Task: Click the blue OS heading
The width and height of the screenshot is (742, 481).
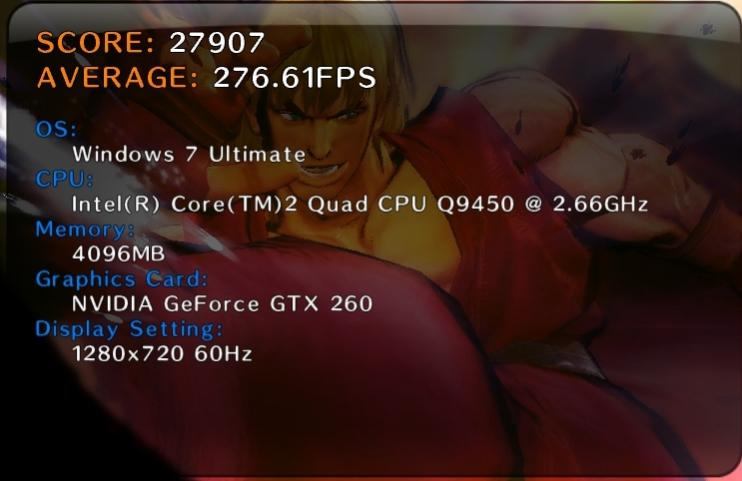Action: tap(56, 129)
